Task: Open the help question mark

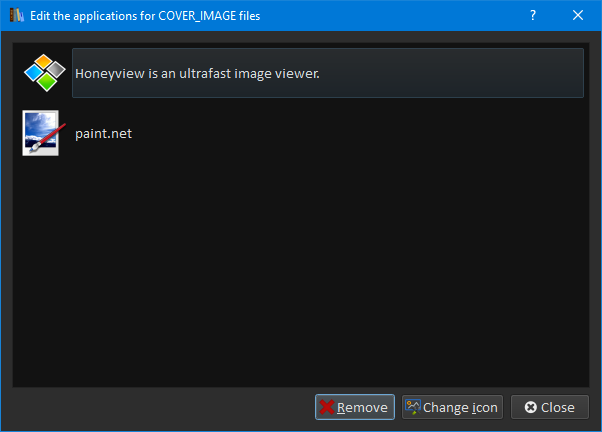Action: (533, 15)
